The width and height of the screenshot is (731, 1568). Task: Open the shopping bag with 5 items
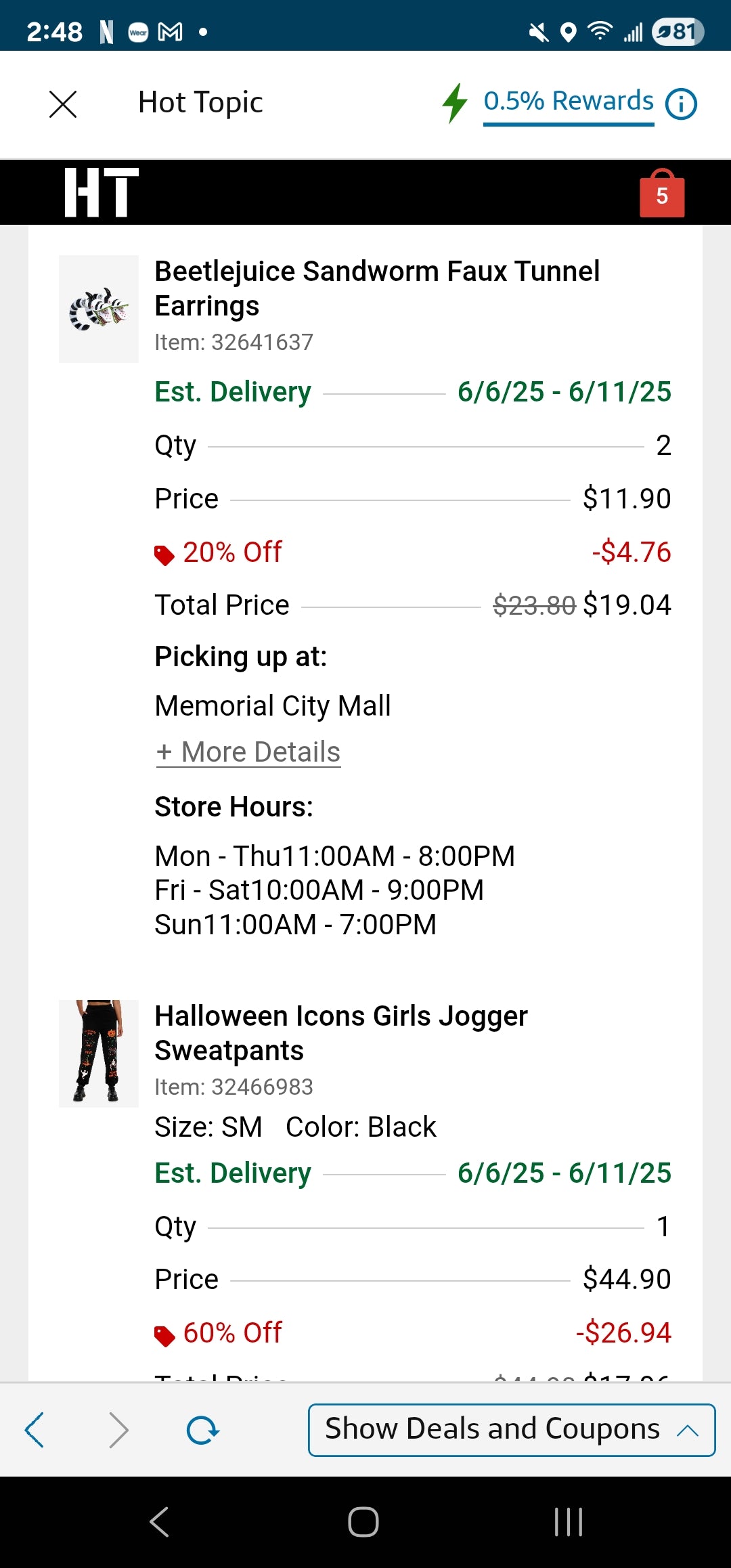point(661,194)
